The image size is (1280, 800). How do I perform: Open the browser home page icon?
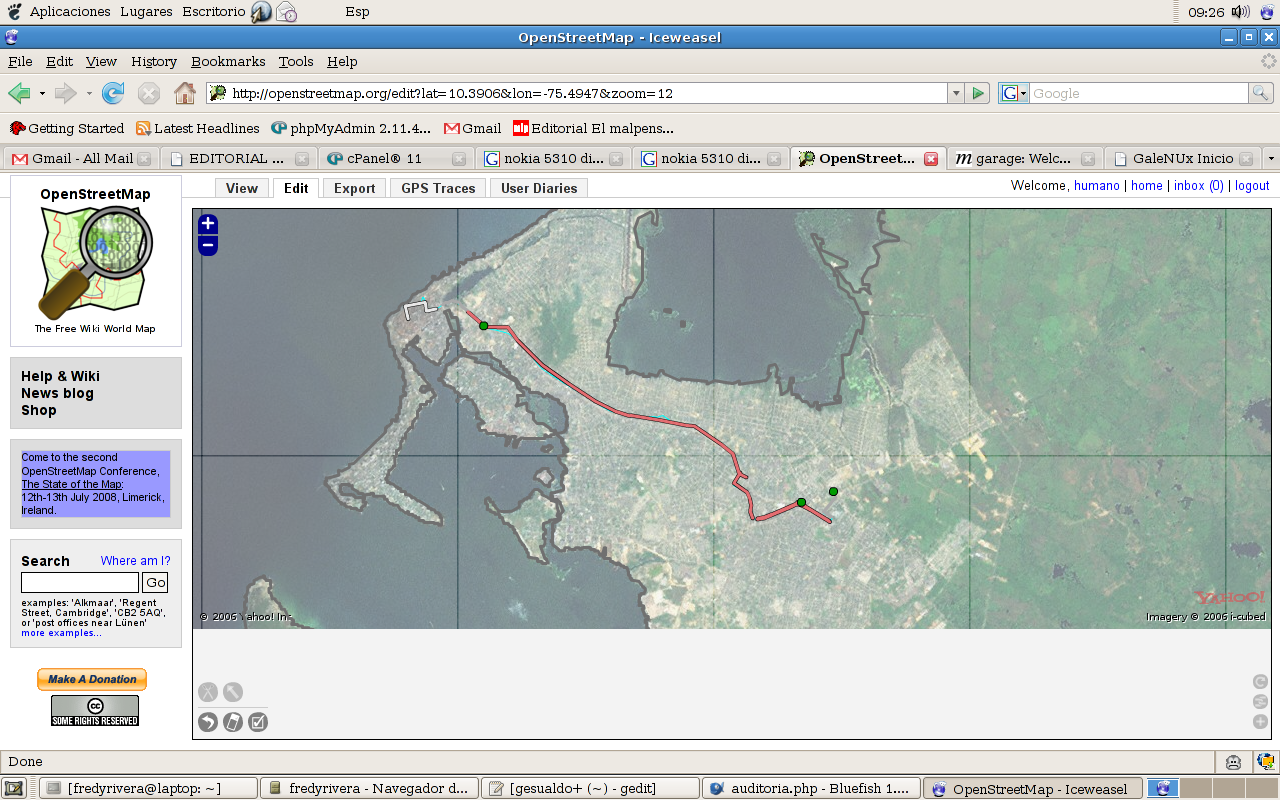[x=185, y=93]
